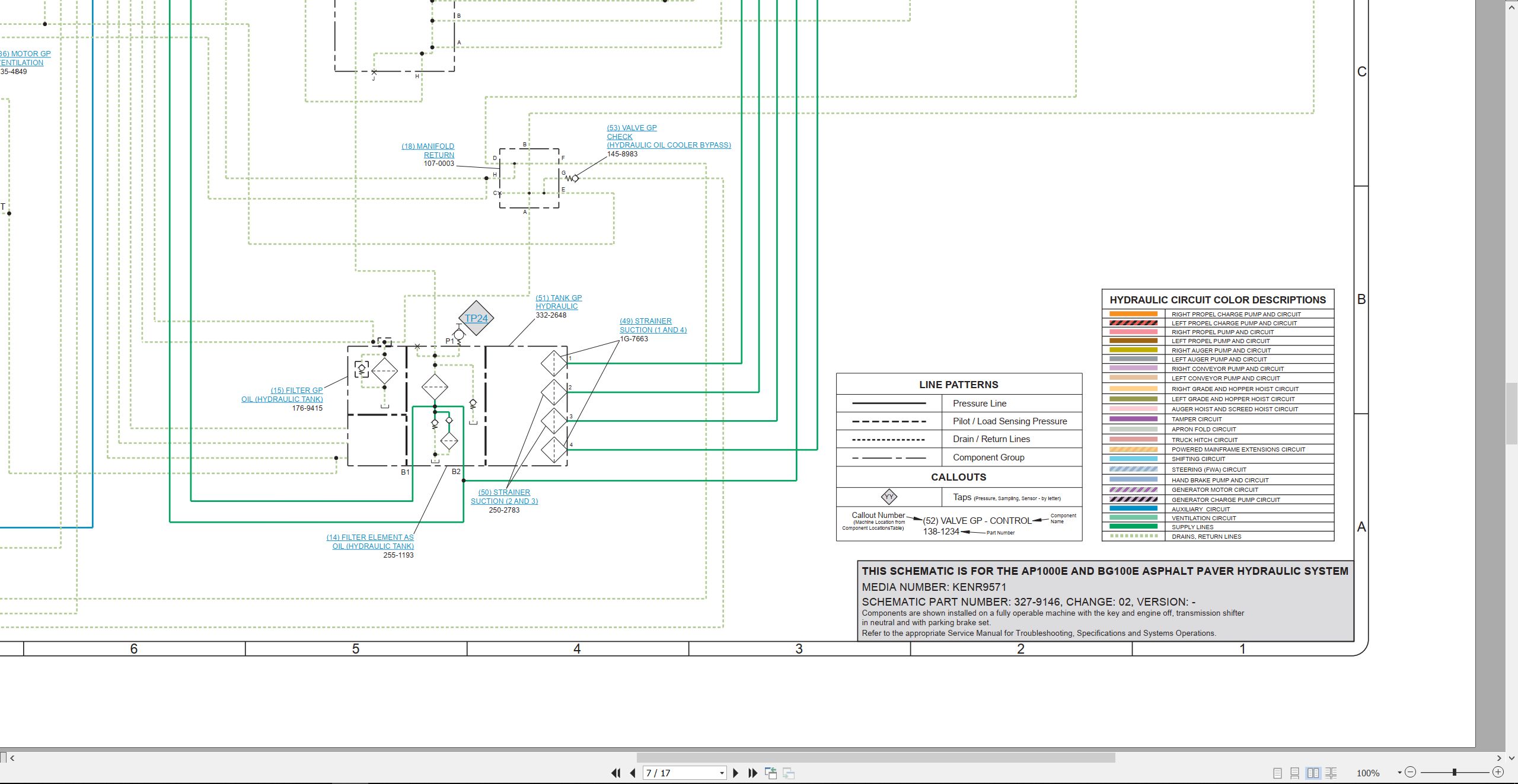
Task: Click the go to next view icon
Action: point(789,773)
